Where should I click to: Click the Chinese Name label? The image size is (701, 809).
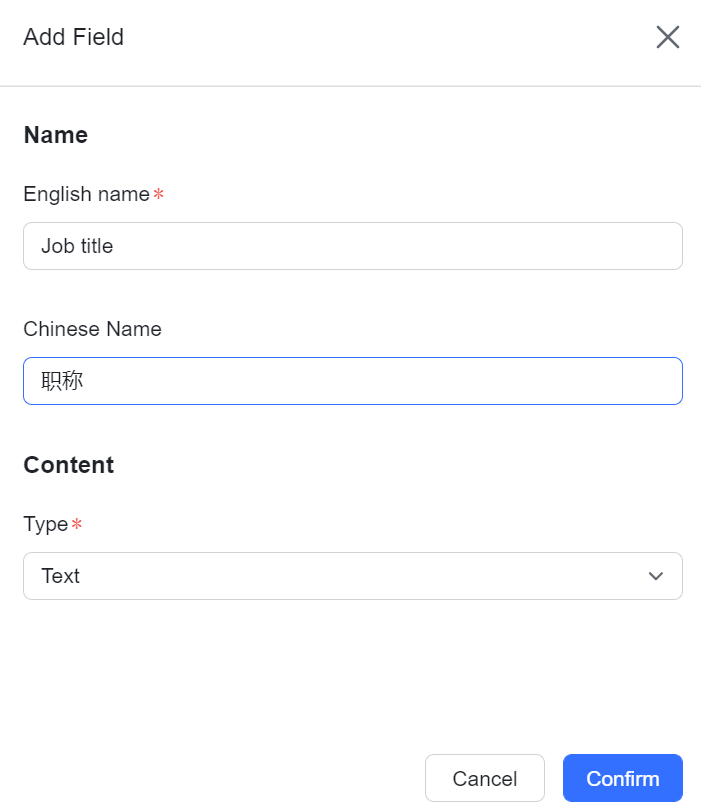click(92, 329)
